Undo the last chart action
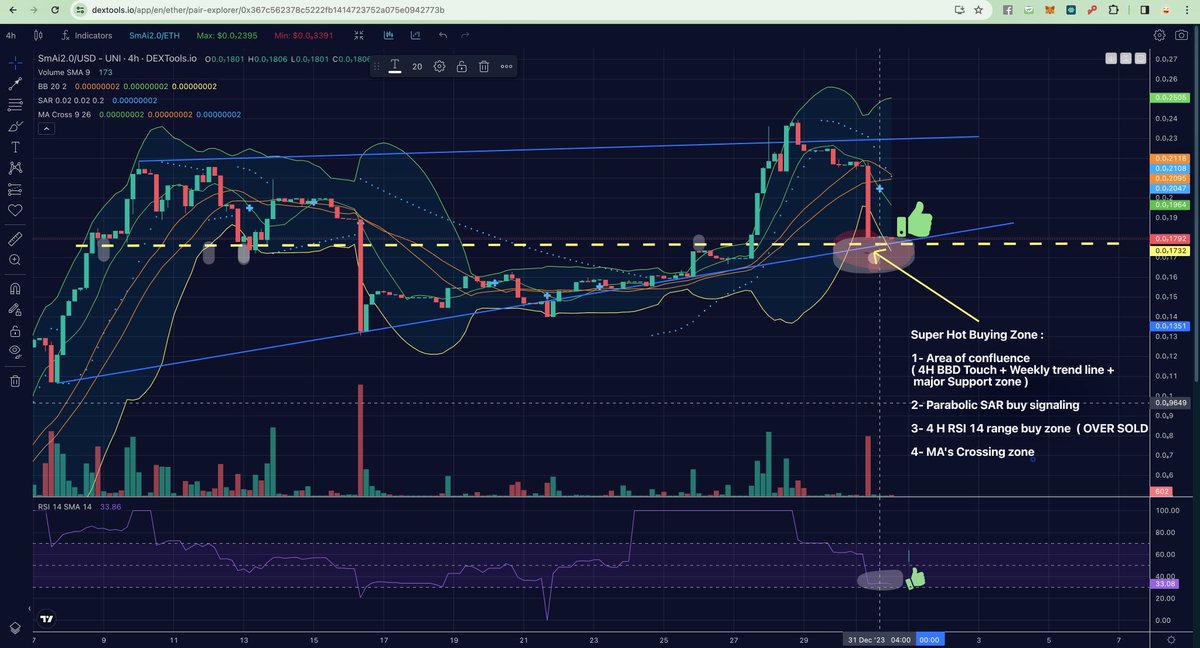1200x648 pixels. 445,35
